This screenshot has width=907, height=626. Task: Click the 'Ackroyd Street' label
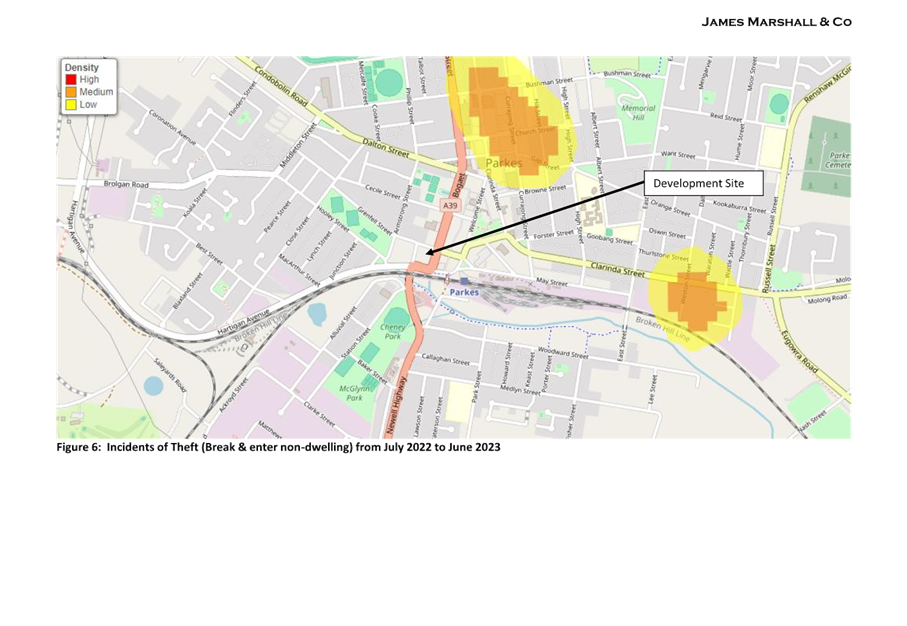click(x=233, y=395)
